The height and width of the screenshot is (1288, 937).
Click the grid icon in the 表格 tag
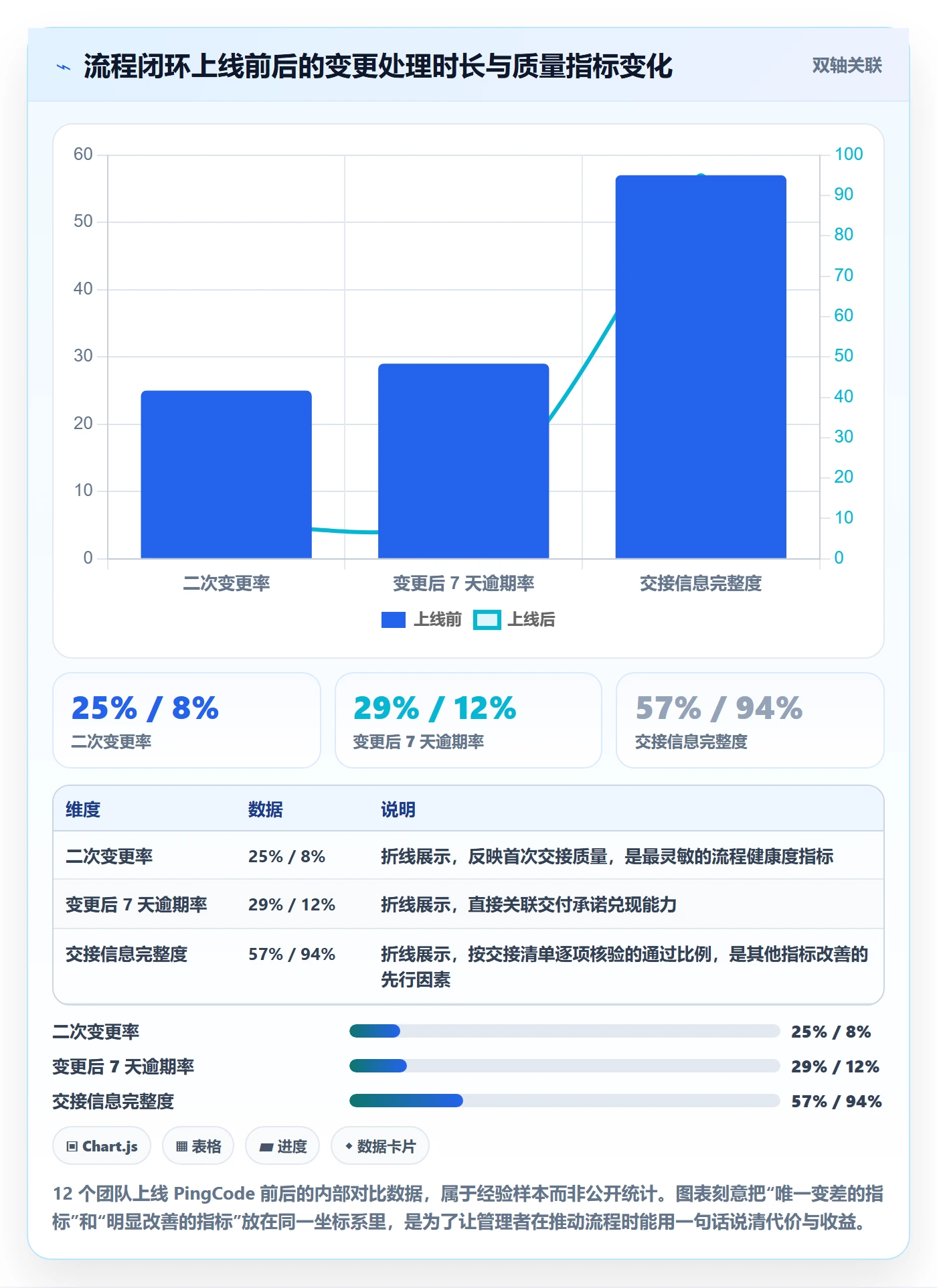[181, 1147]
